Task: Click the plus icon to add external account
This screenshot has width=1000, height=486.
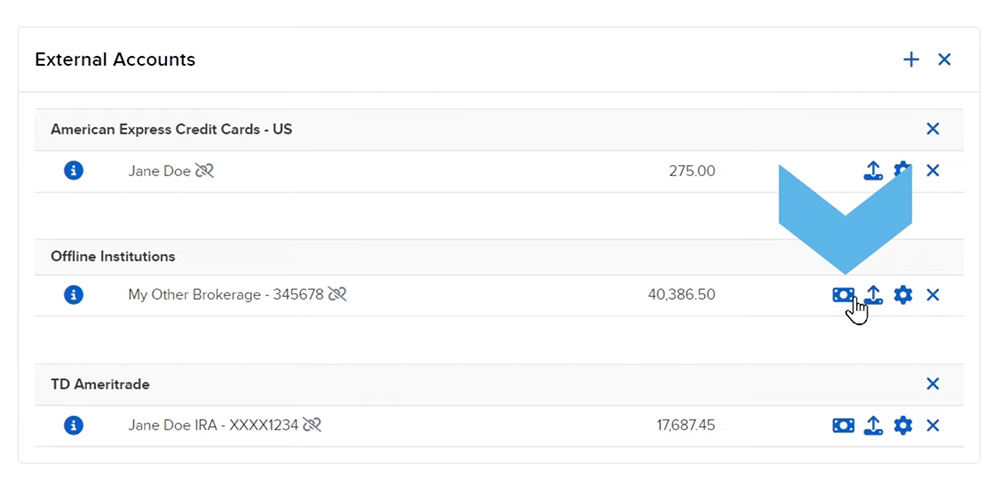Action: coord(911,60)
